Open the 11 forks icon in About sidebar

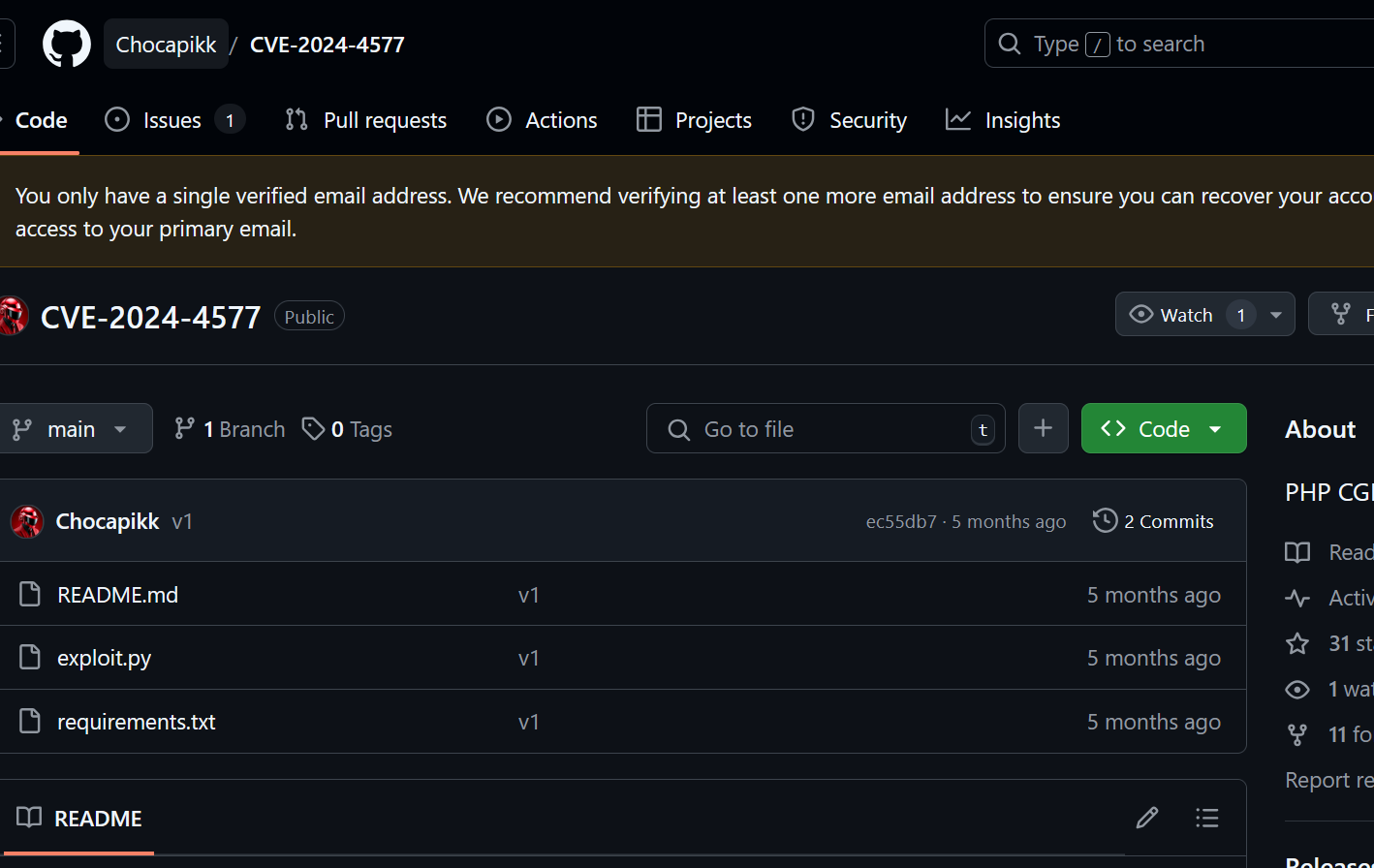[1297, 734]
